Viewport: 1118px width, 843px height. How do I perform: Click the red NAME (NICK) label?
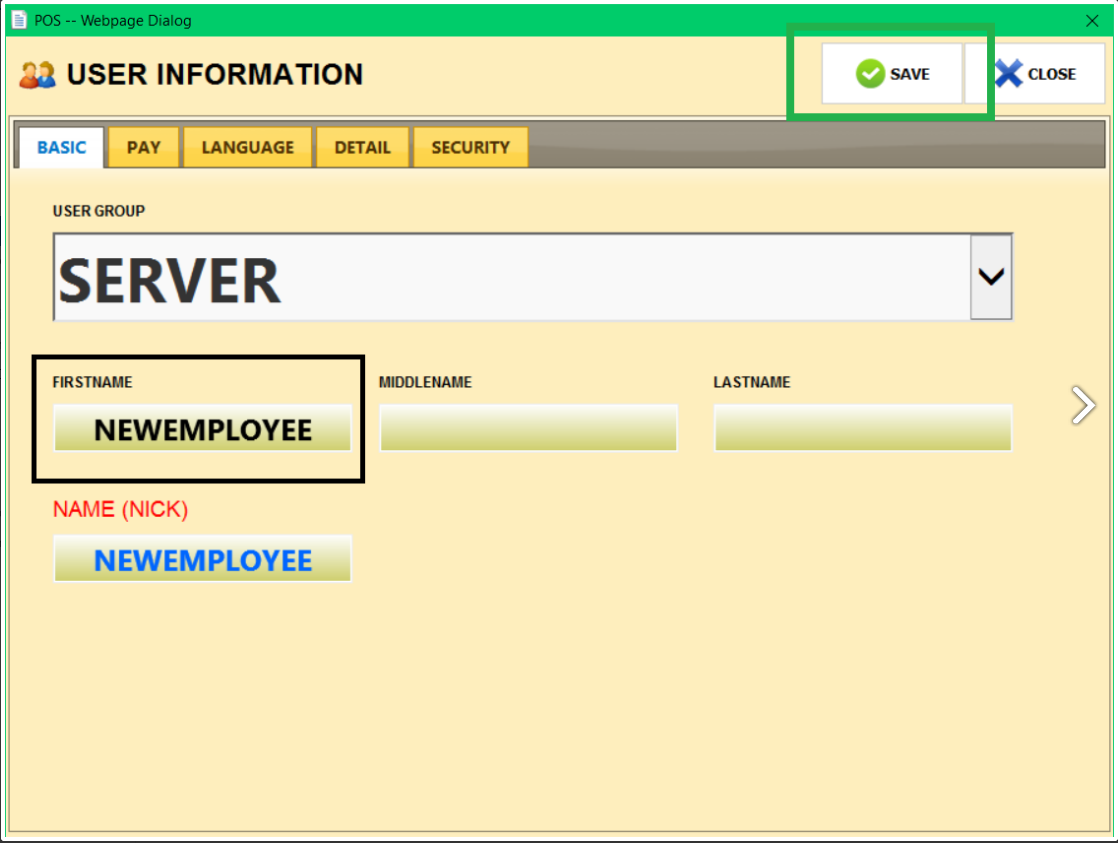point(120,509)
